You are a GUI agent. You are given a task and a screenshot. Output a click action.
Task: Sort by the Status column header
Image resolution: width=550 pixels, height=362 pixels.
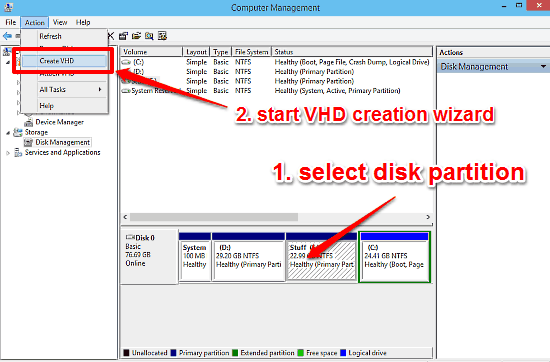352,52
